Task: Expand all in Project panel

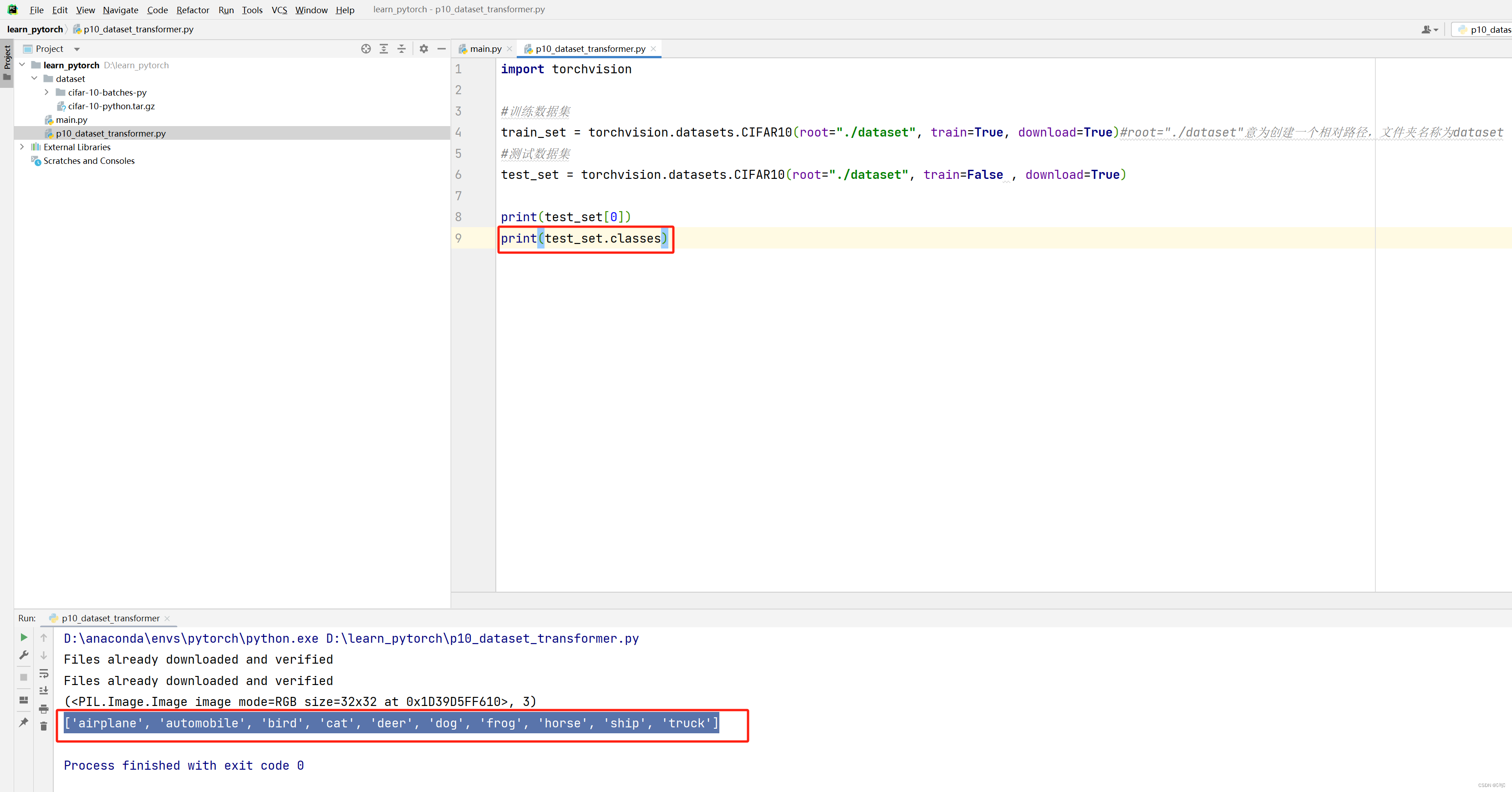Action: [383, 49]
